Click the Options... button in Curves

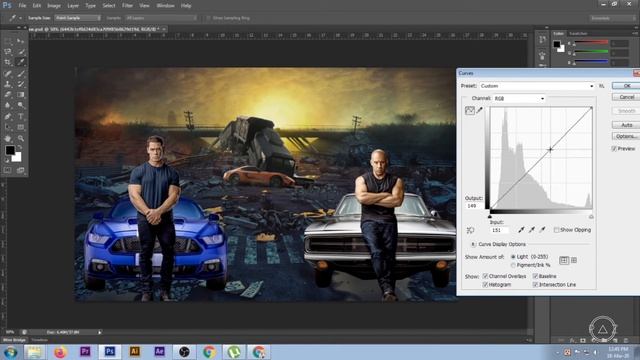click(627, 136)
